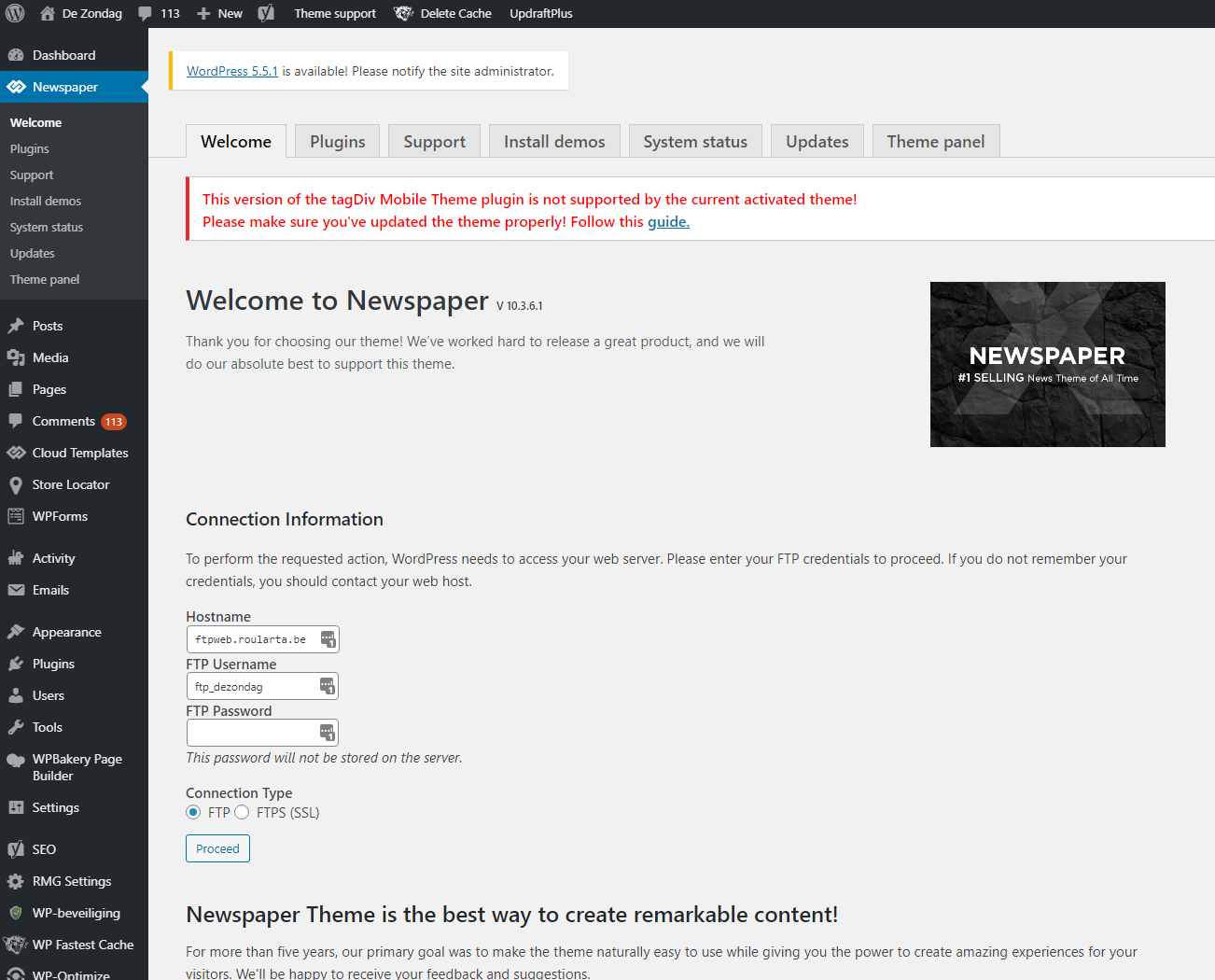Open the Install demos tab
The image size is (1215, 980).
pos(554,142)
